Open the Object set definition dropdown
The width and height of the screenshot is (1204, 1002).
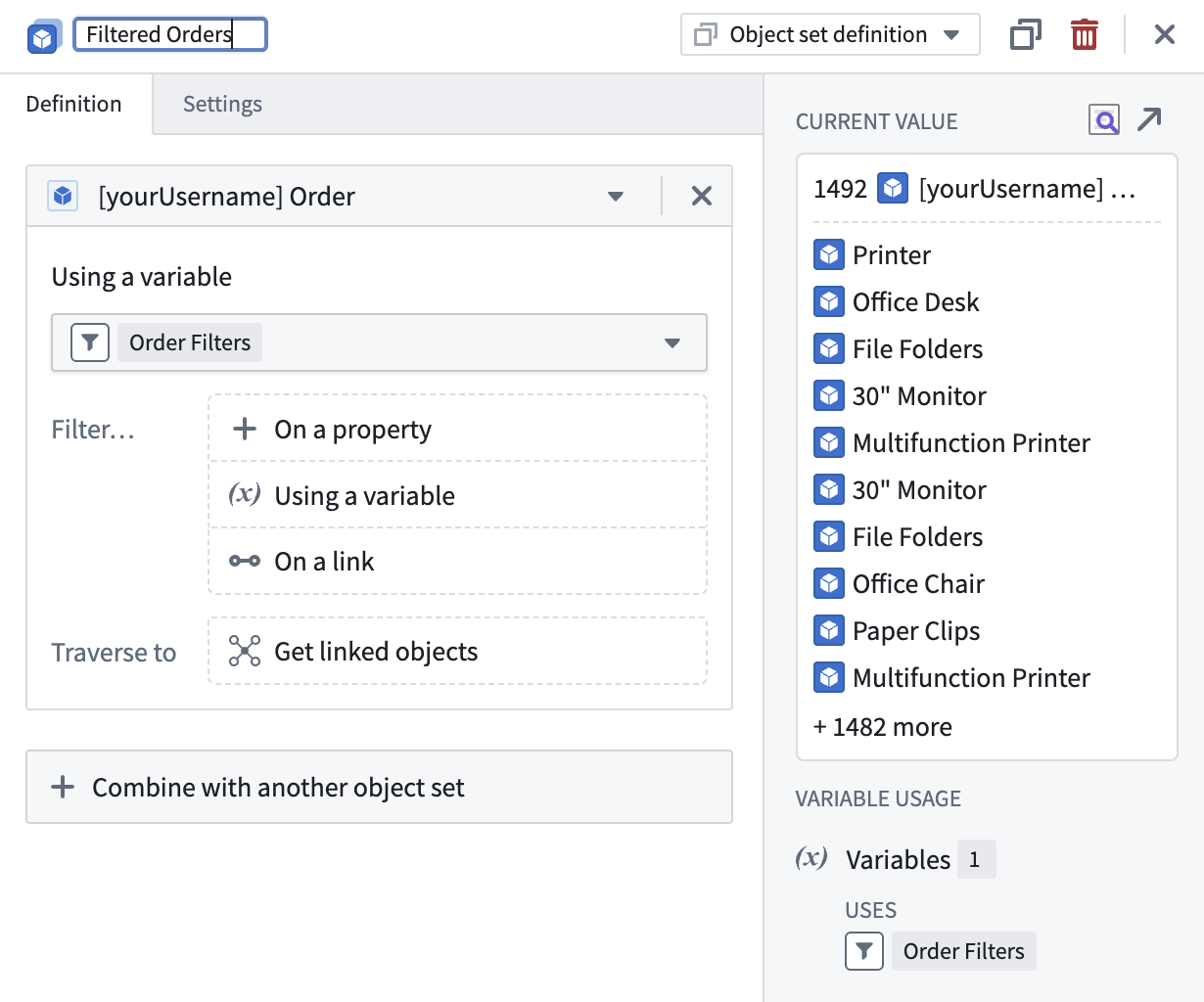pyautogui.click(x=829, y=35)
